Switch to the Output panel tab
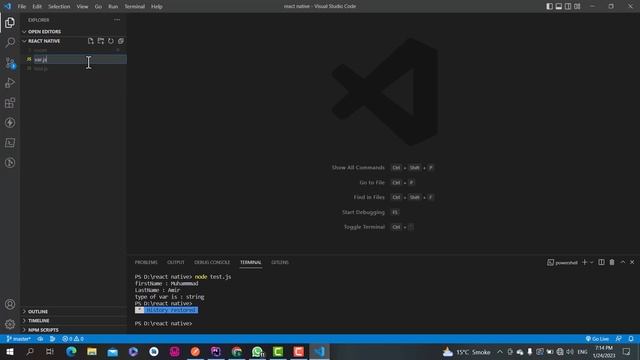 click(176, 262)
